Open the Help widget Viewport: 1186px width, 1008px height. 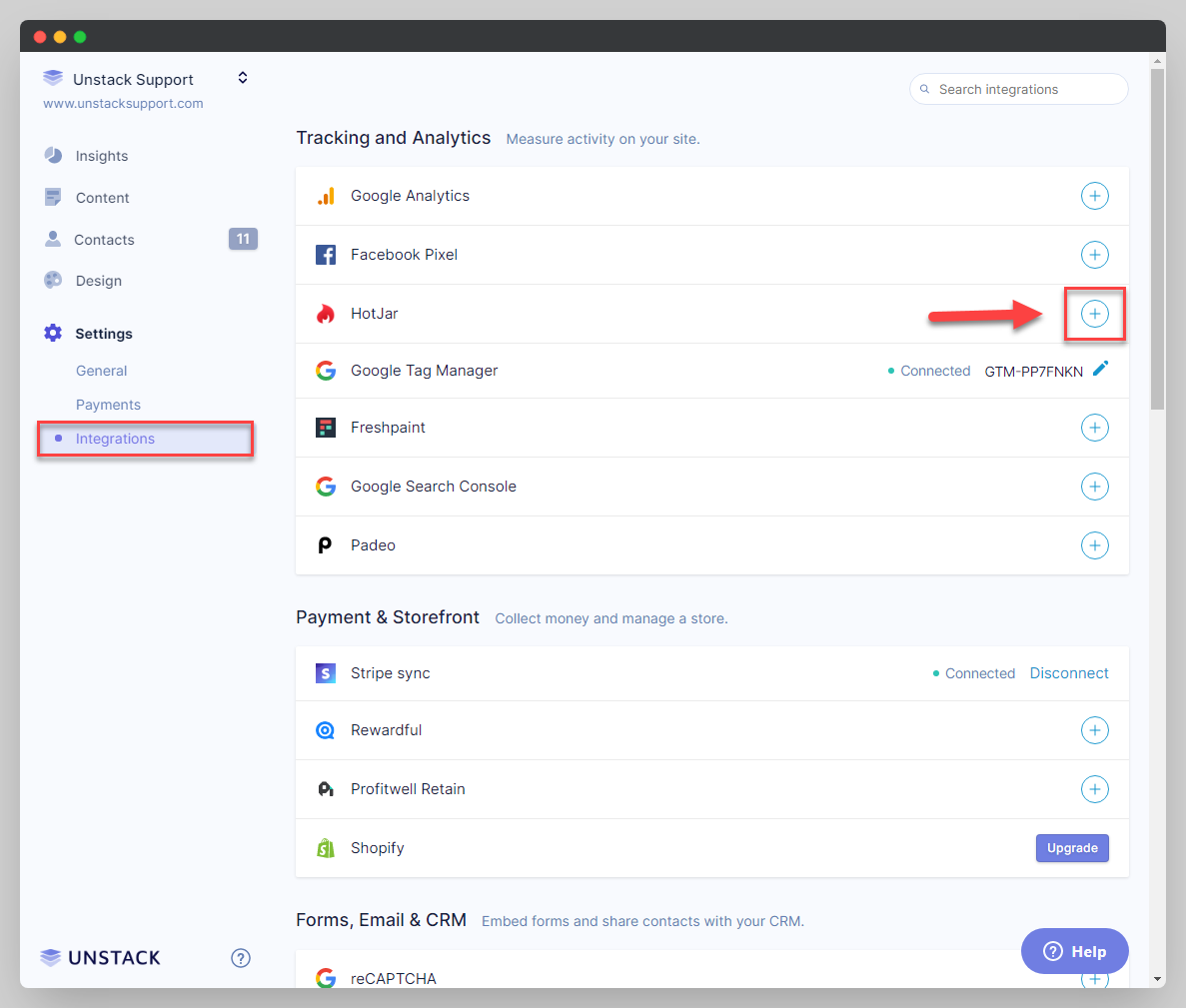pos(1074,951)
